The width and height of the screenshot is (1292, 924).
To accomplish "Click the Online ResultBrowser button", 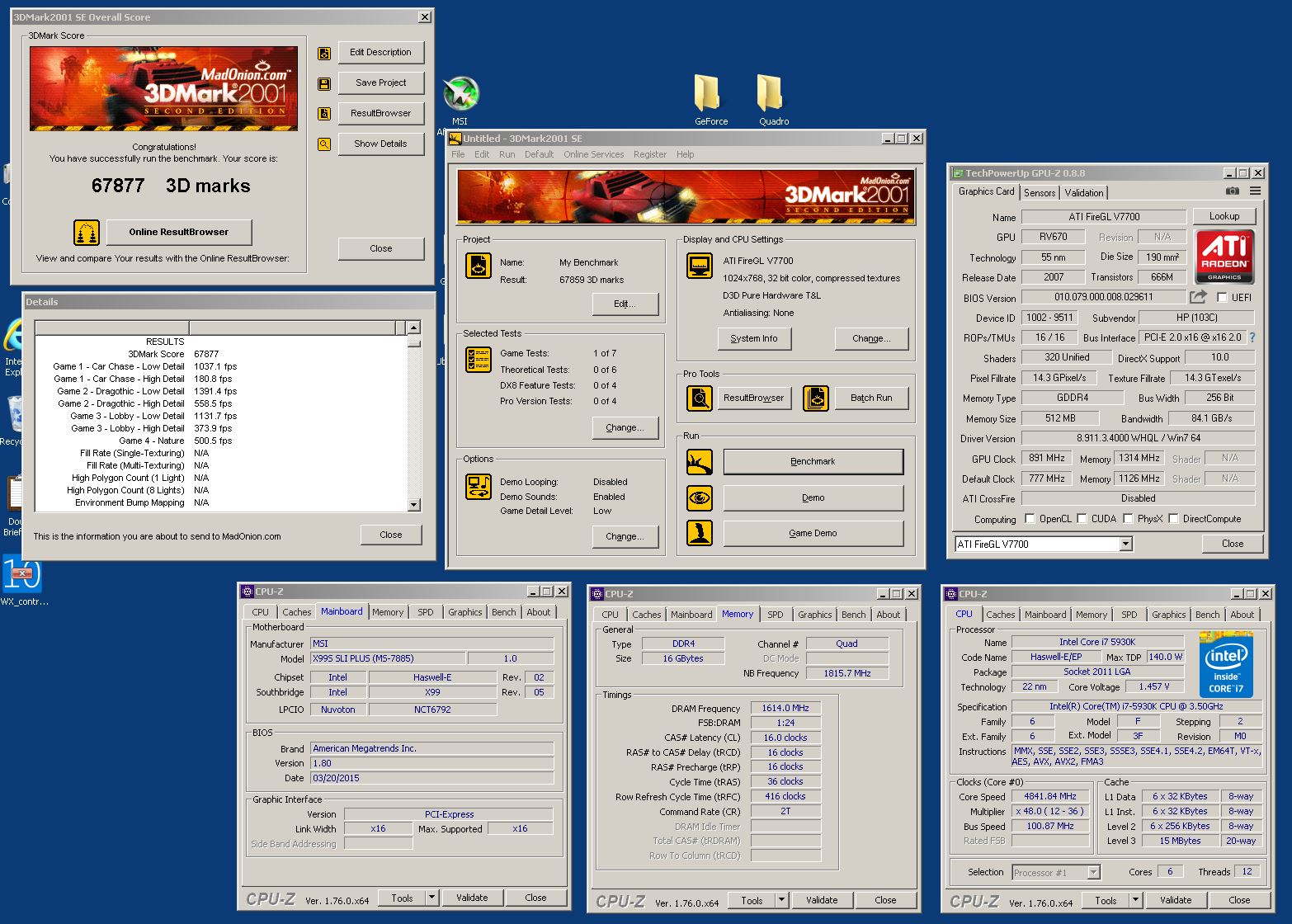I will (x=178, y=232).
